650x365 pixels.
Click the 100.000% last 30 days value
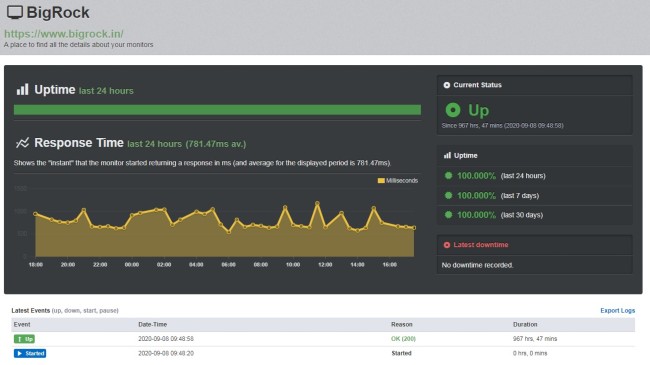(x=476, y=214)
